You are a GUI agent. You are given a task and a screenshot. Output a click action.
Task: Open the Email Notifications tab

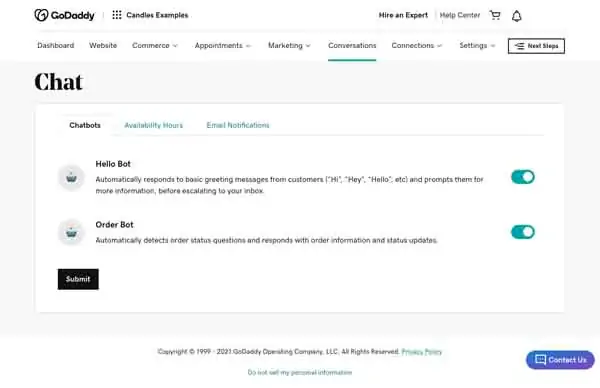click(x=238, y=125)
